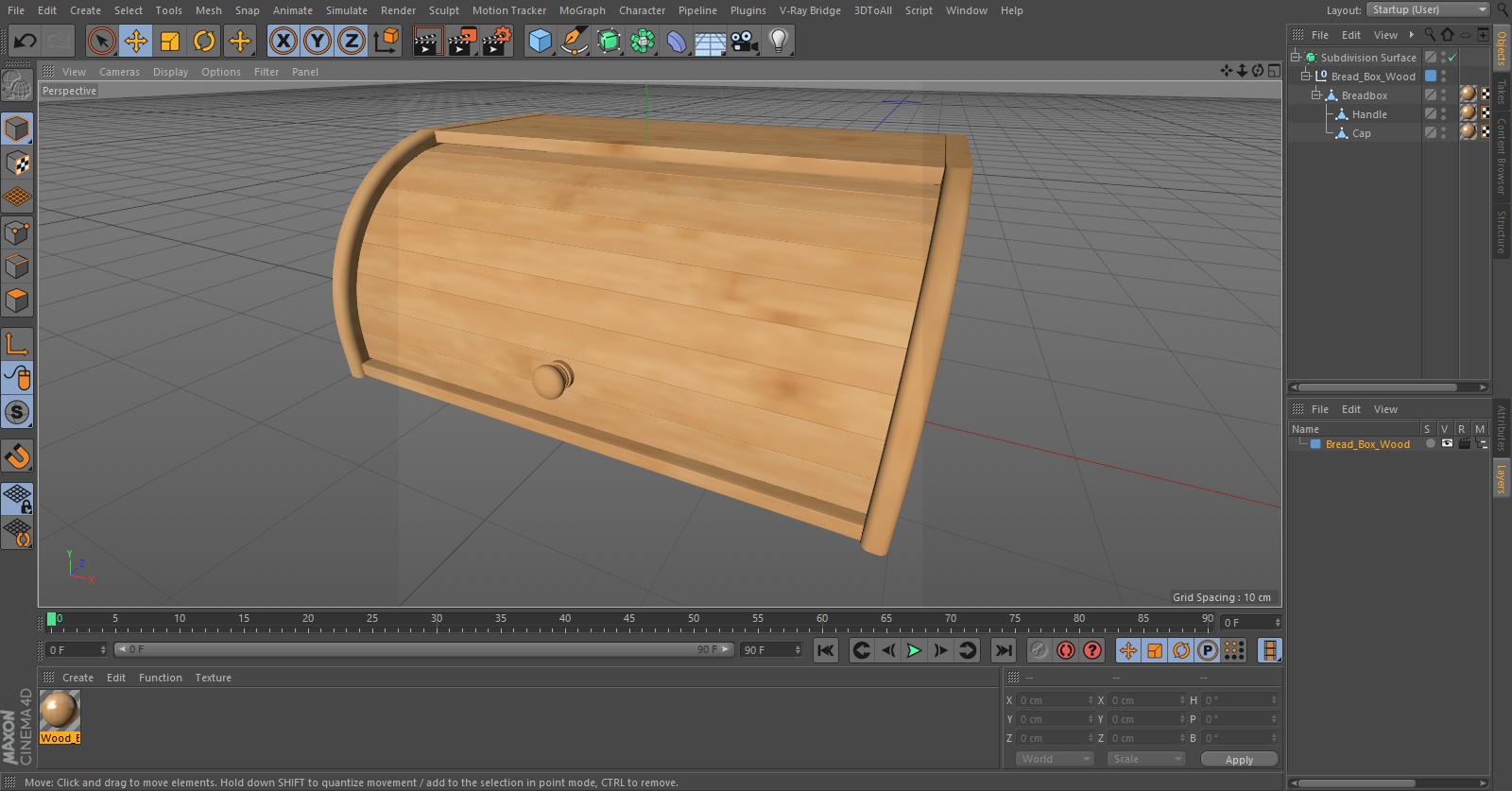Toggle the Position keyframe recording icon
The width and height of the screenshot is (1512, 791).
click(x=1128, y=650)
